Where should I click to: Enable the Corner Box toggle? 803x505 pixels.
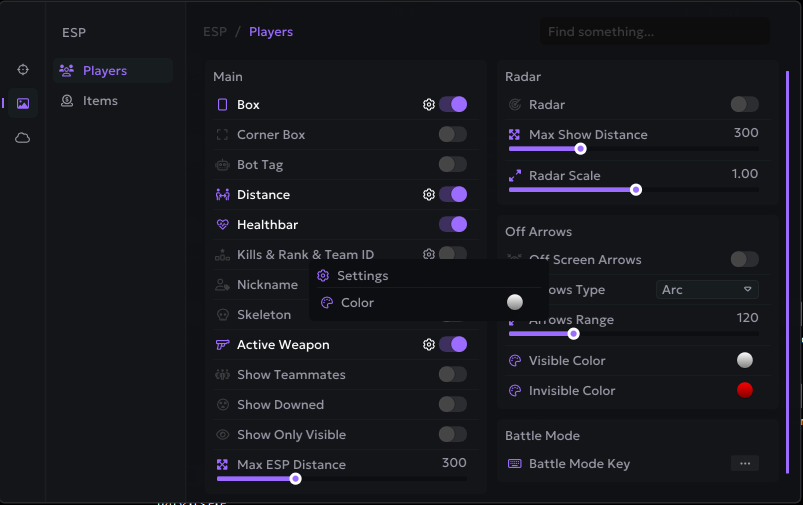click(452, 135)
